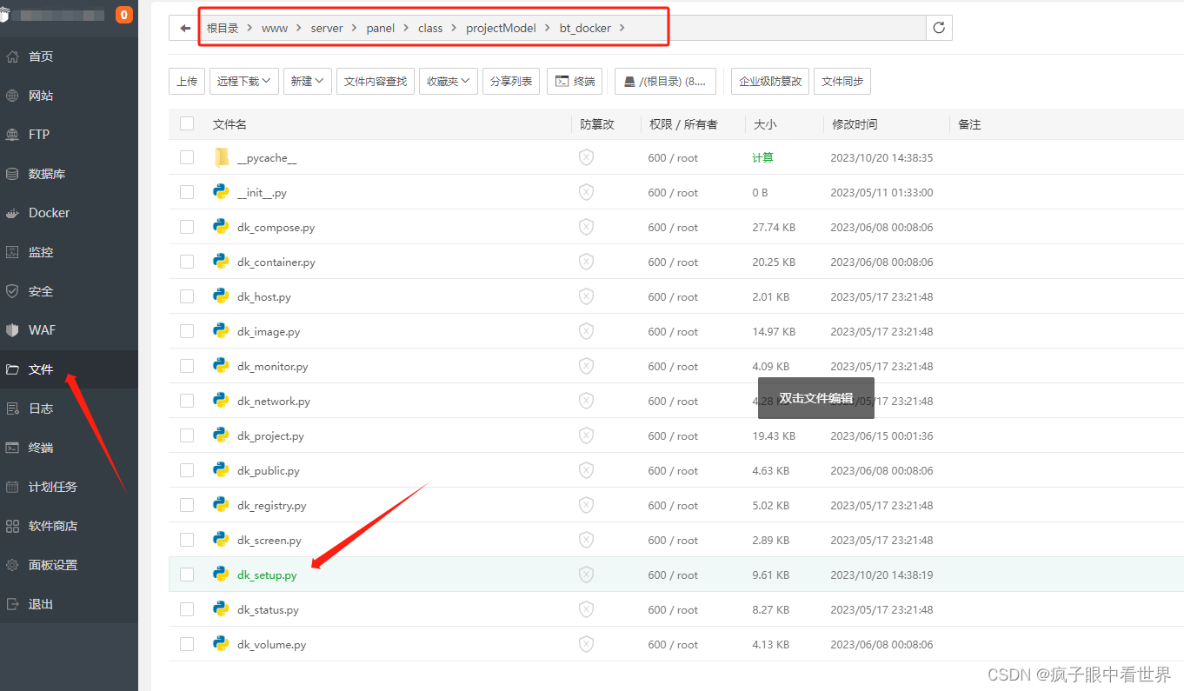This screenshot has width=1184, height=691.
Task: Click the orange notification badge 0
Action: (124, 14)
